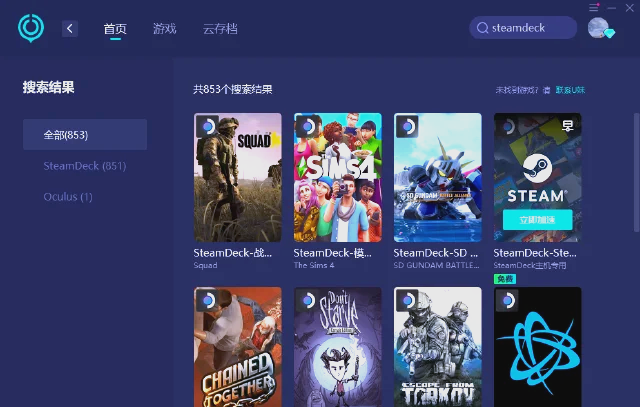Click the VIP diamond badge

(609, 33)
